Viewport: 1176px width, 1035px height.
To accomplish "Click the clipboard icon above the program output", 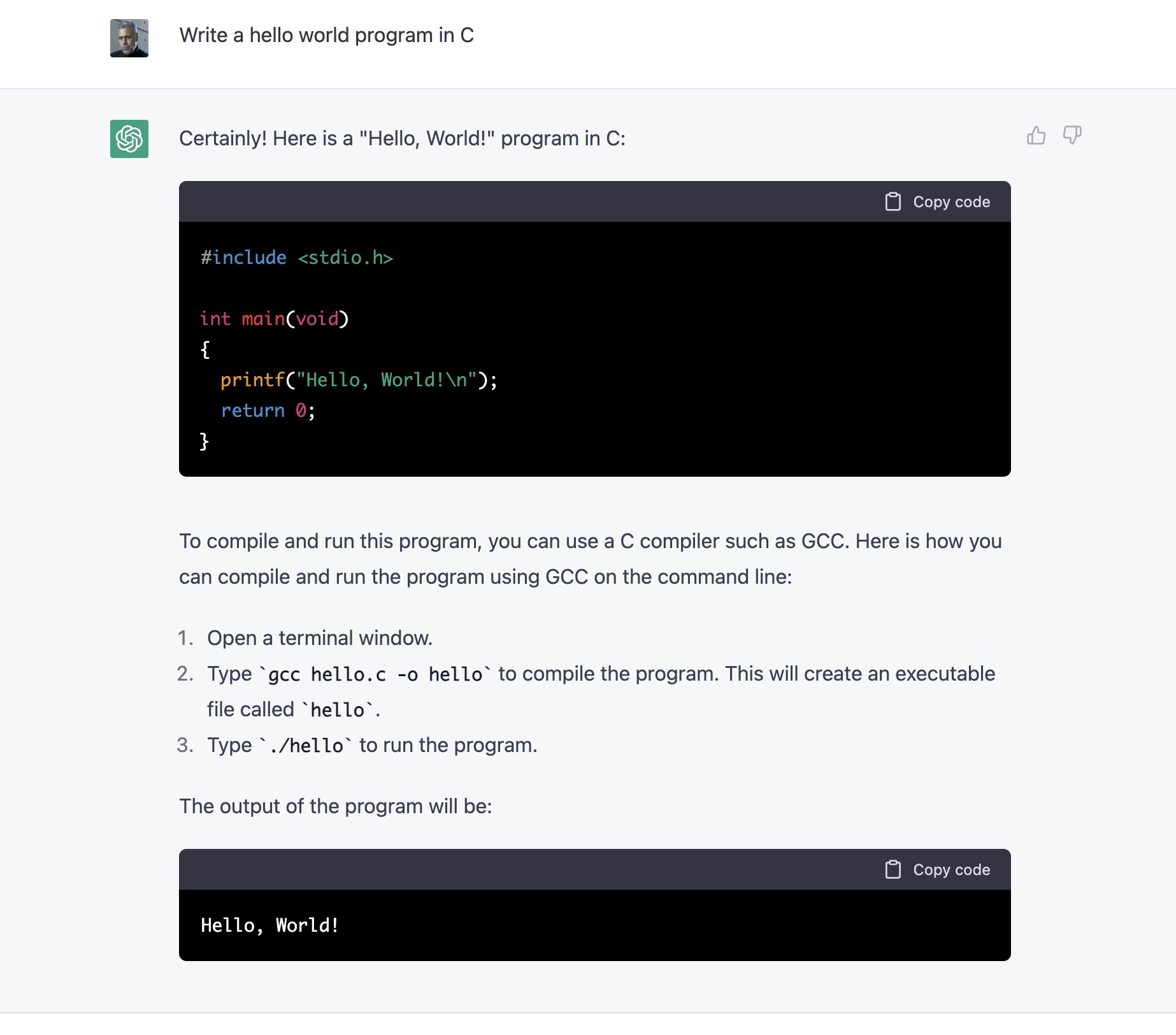I will point(893,870).
